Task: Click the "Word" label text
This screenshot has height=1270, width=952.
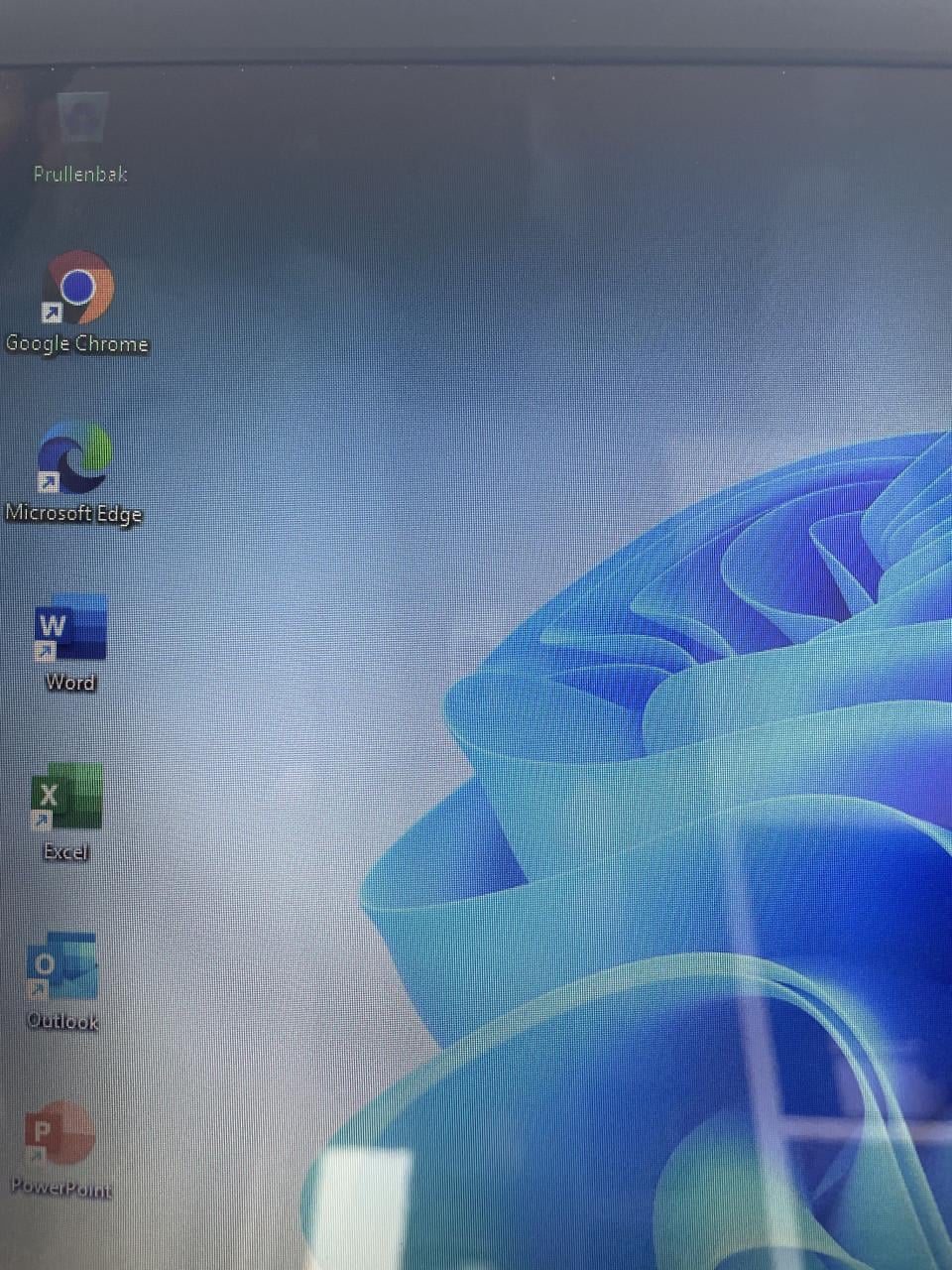Action: point(69,683)
